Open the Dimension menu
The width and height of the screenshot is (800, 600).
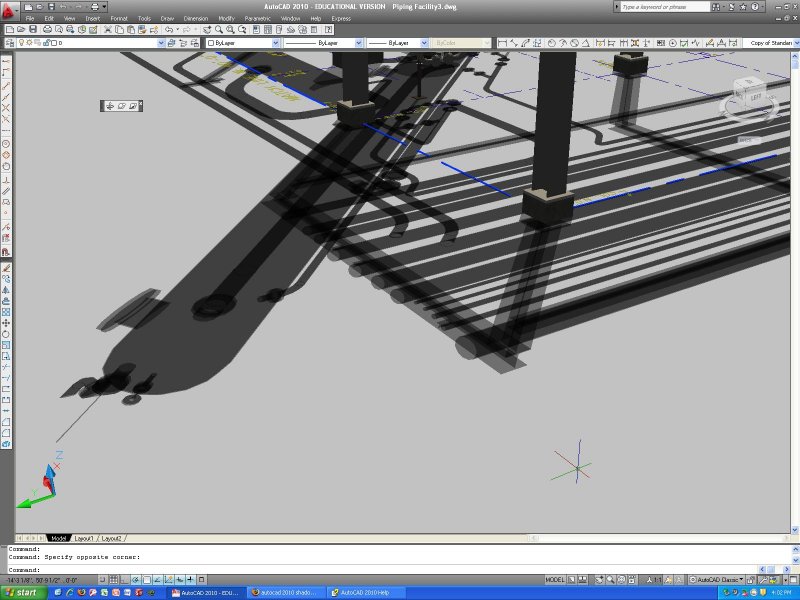(195, 18)
